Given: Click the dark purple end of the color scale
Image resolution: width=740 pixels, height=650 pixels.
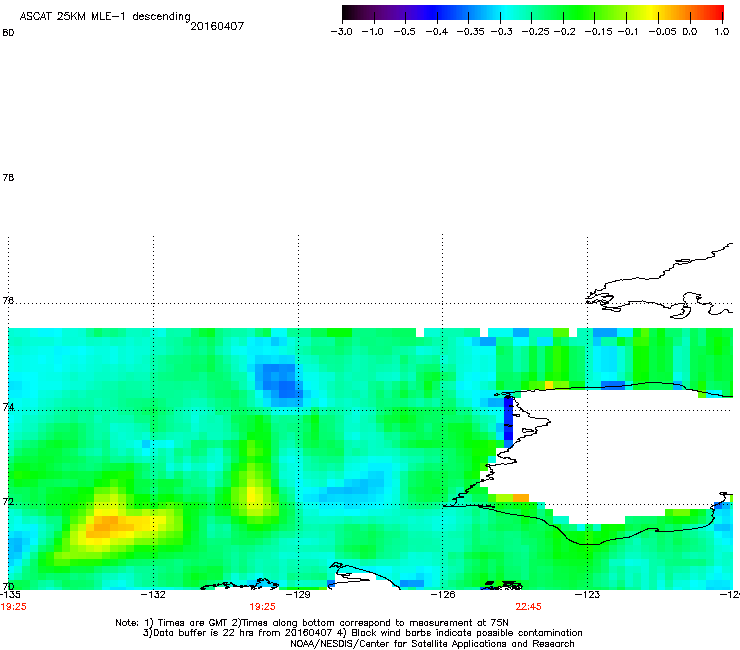Looking at the screenshot, I should tap(352, 12).
